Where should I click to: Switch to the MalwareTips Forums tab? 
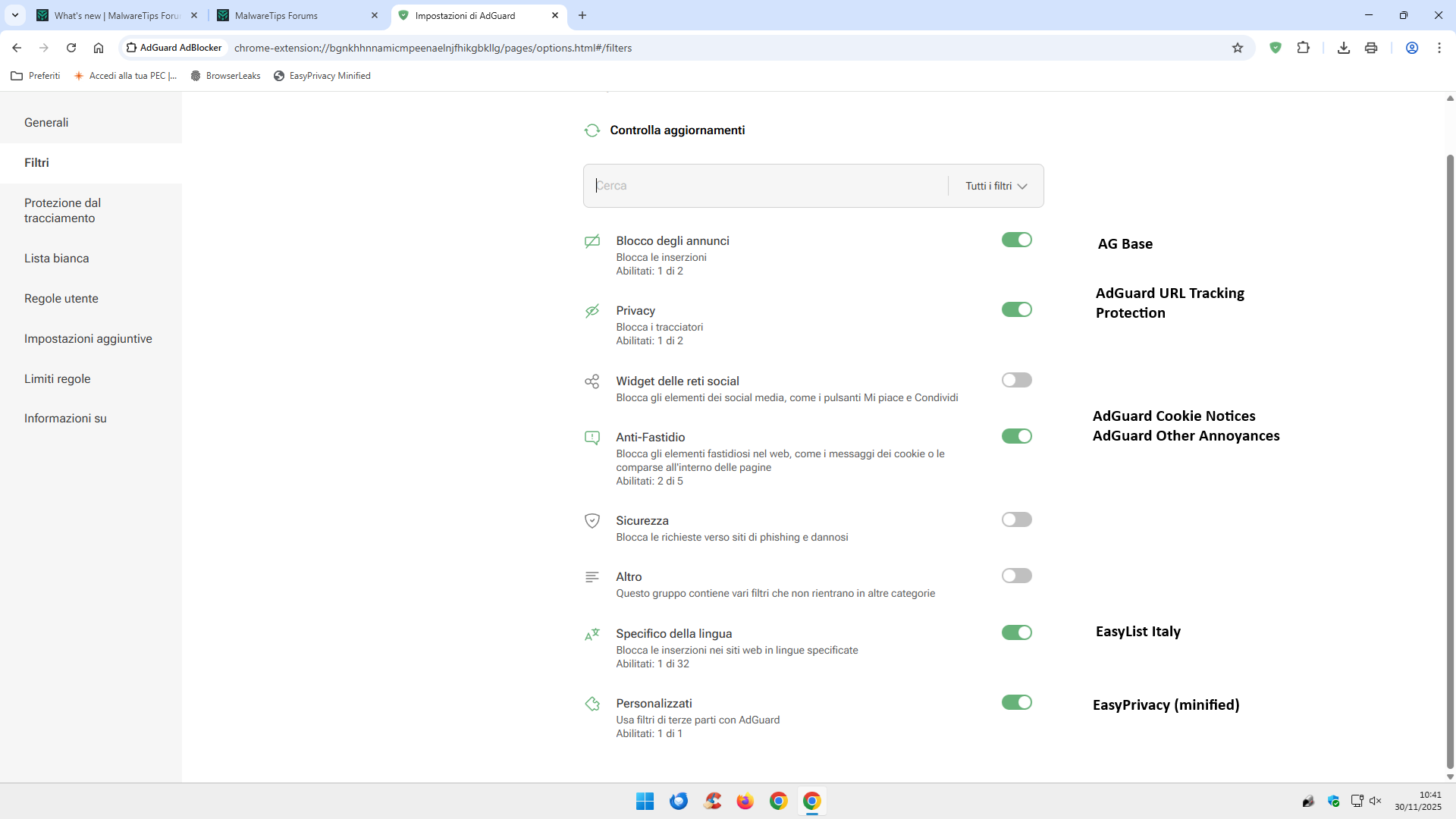pyautogui.click(x=276, y=15)
